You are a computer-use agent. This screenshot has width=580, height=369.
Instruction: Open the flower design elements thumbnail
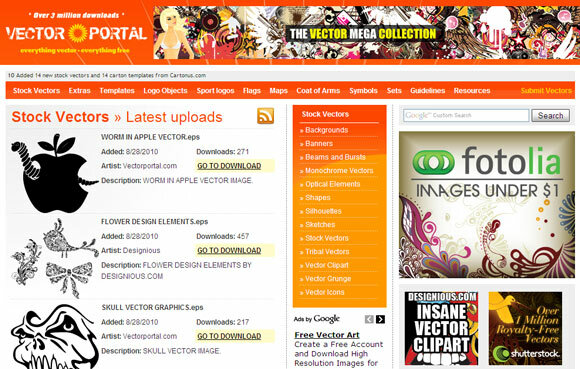tap(54, 258)
